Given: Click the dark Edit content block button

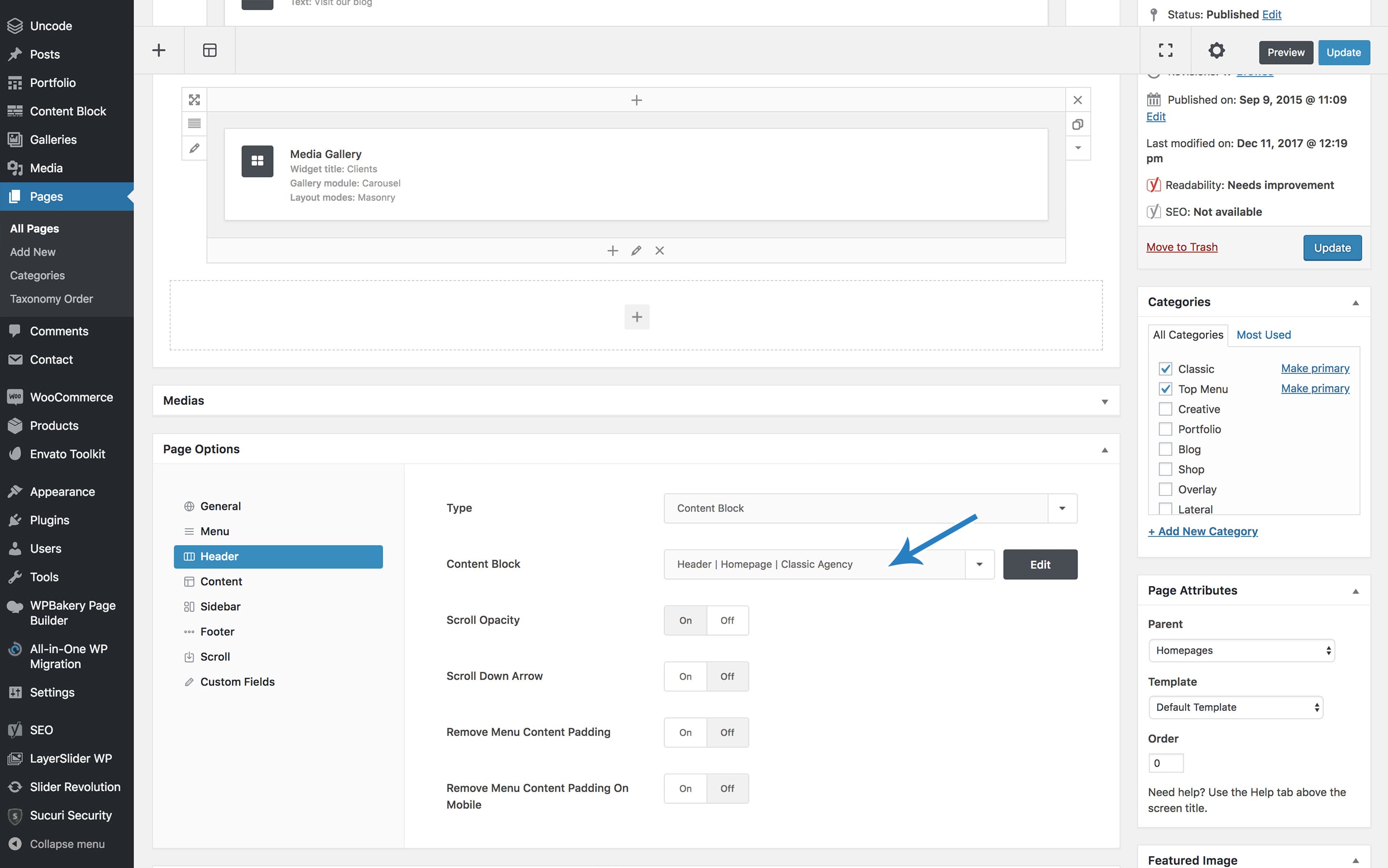Looking at the screenshot, I should pyautogui.click(x=1040, y=564).
